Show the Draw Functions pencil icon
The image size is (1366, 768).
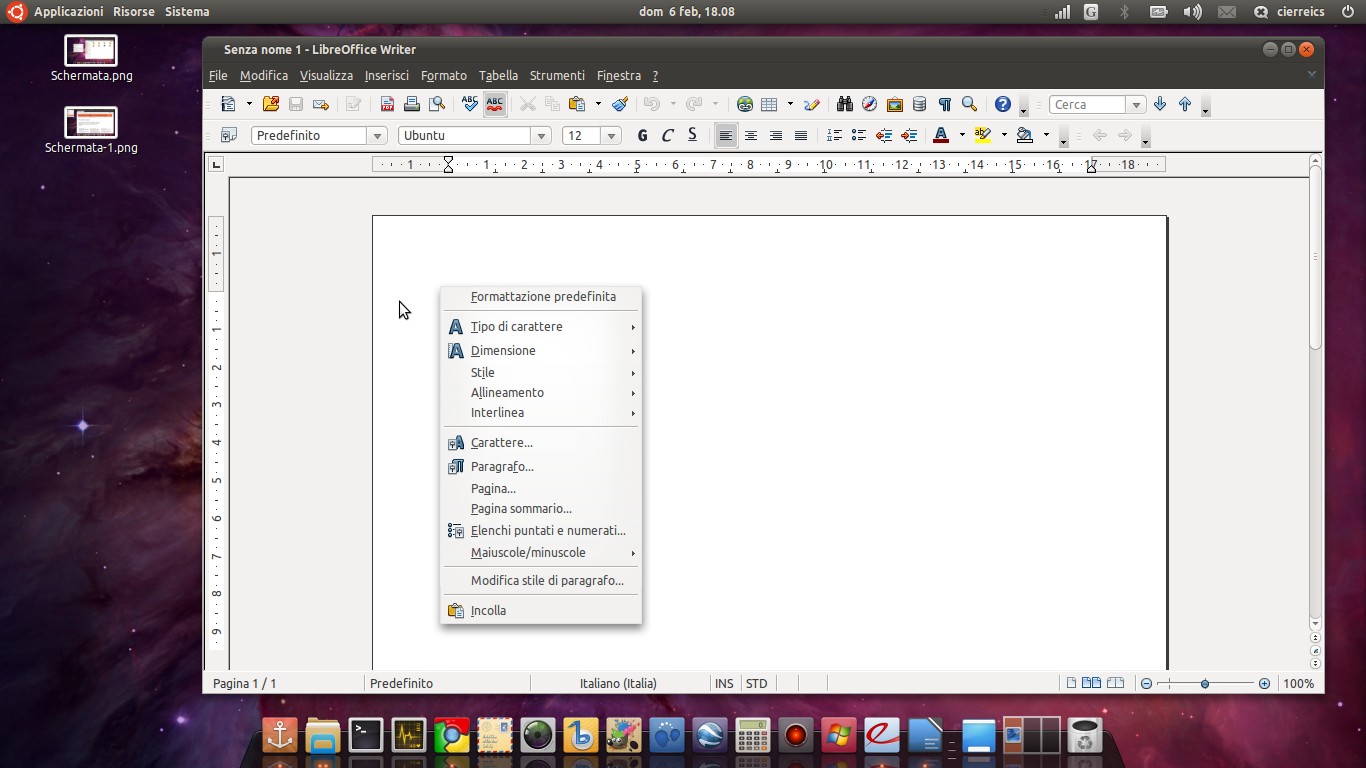812,104
